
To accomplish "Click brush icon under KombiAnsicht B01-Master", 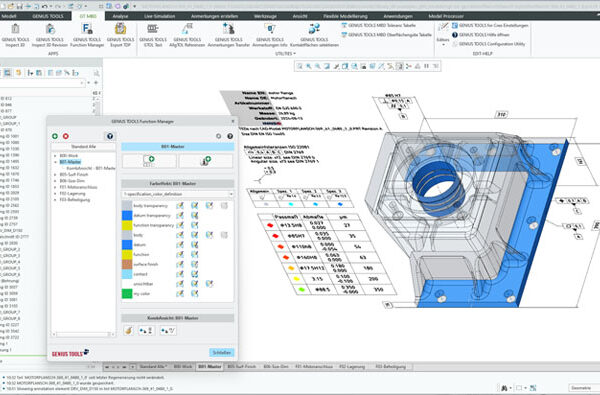I will (129, 330).
